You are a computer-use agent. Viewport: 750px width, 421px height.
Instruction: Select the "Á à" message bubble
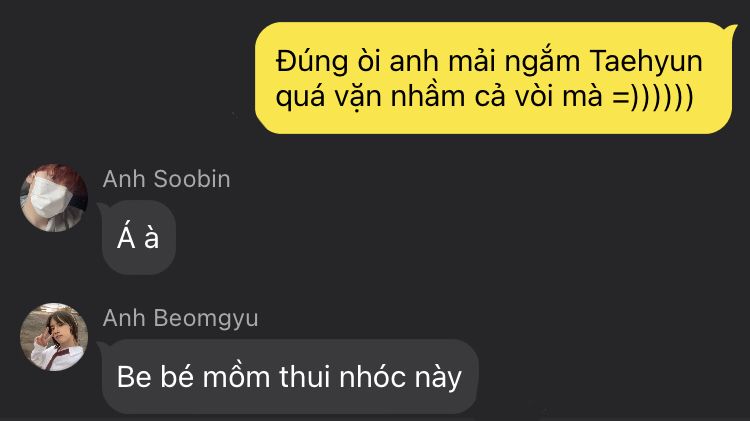tap(139, 237)
